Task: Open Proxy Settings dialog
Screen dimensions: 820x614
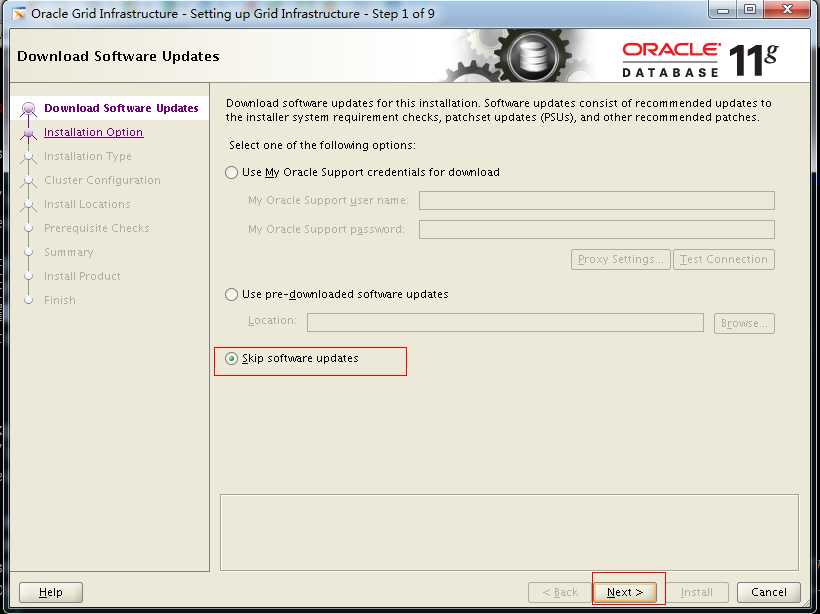Action: pos(620,259)
